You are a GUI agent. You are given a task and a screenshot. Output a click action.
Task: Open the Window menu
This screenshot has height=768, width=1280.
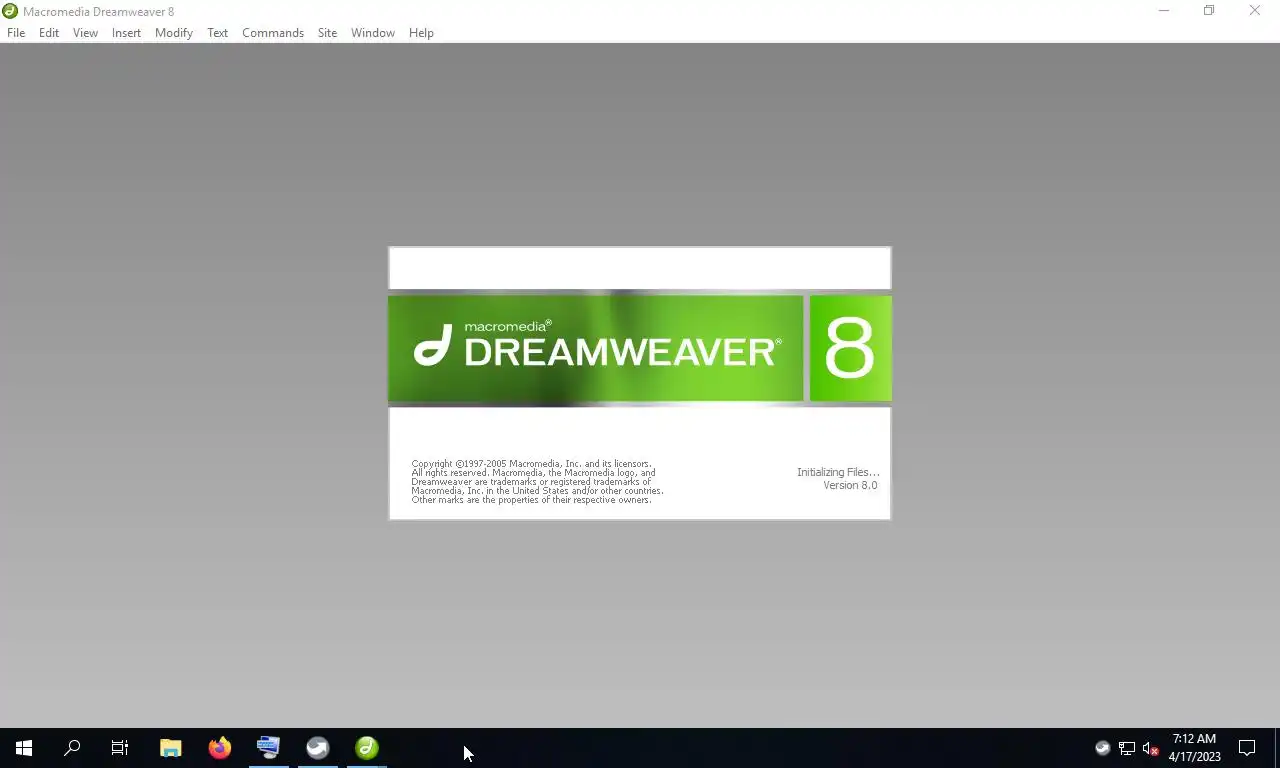pos(373,33)
